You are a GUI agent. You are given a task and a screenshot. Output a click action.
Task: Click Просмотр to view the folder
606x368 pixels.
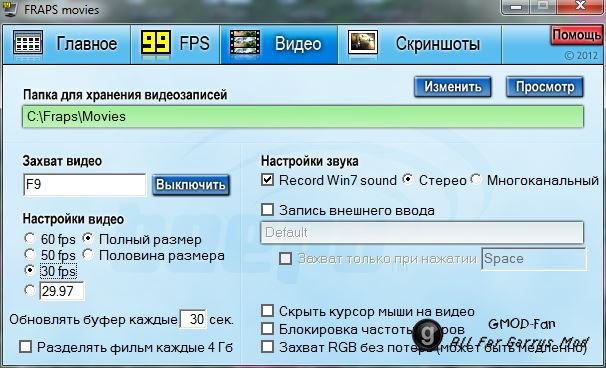click(x=545, y=87)
